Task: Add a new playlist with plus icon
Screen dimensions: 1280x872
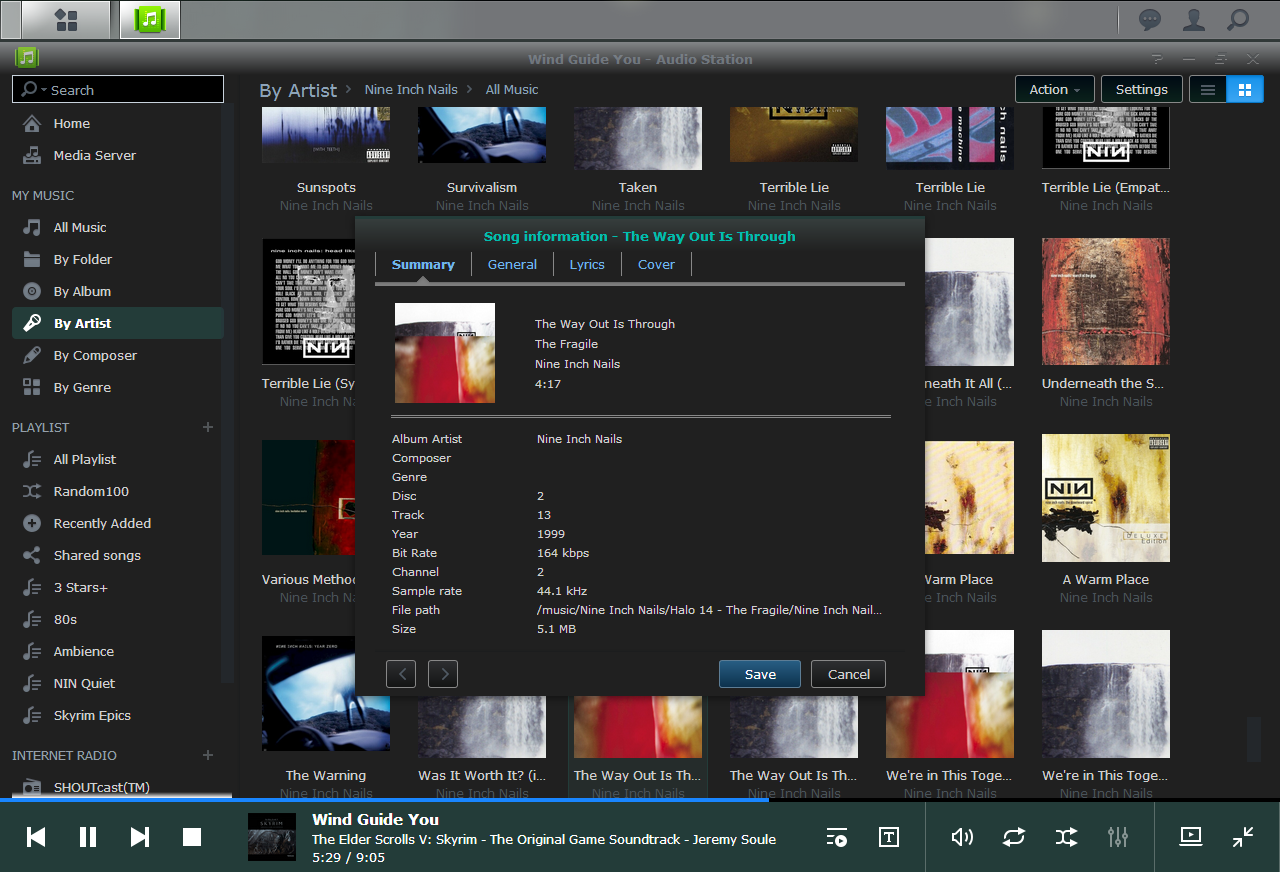Action: (x=208, y=427)
